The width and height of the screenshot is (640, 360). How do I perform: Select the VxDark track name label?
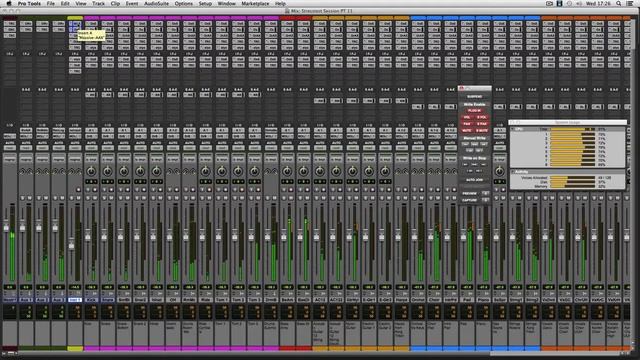pyautogui.click(x=548, y=300)
